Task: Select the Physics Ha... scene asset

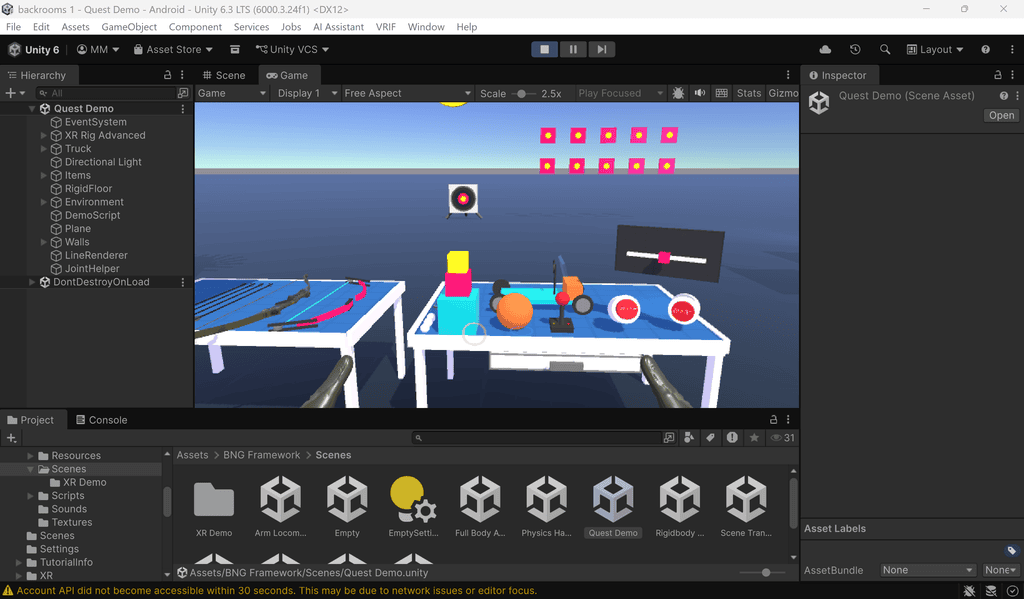Action: (547, 507)
